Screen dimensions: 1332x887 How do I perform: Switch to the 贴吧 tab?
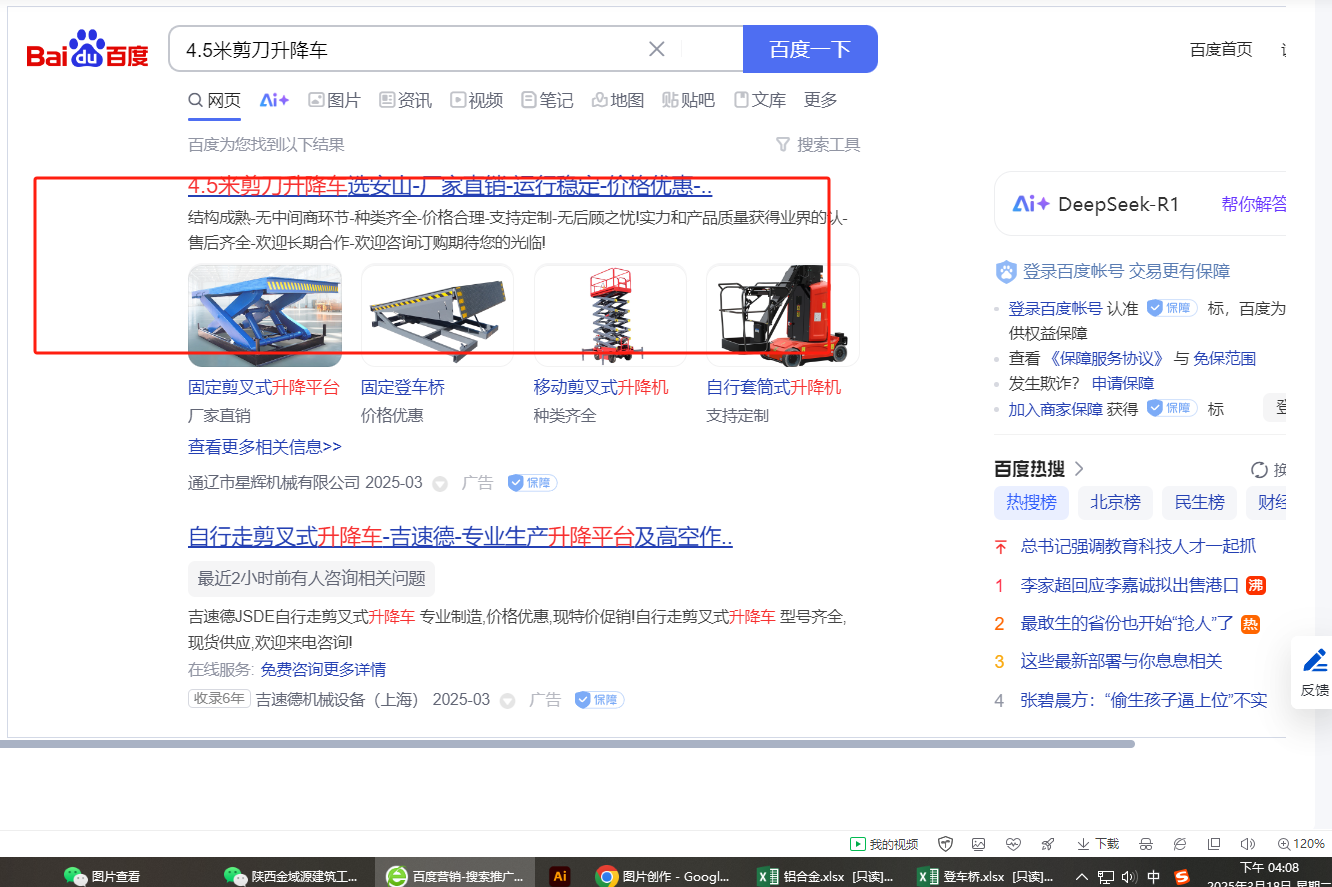pyautogui.click(x=688, y=100)
